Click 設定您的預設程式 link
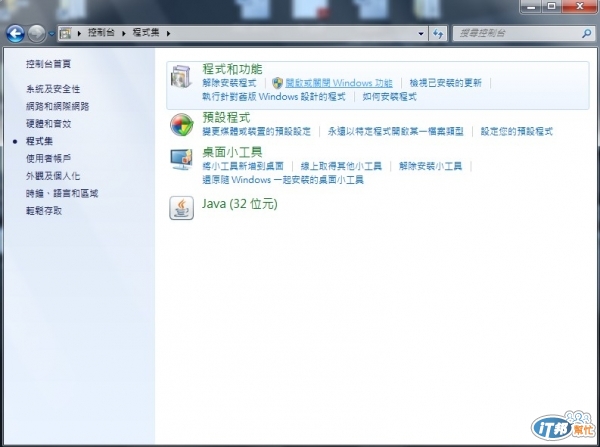 tap(517, 132)
